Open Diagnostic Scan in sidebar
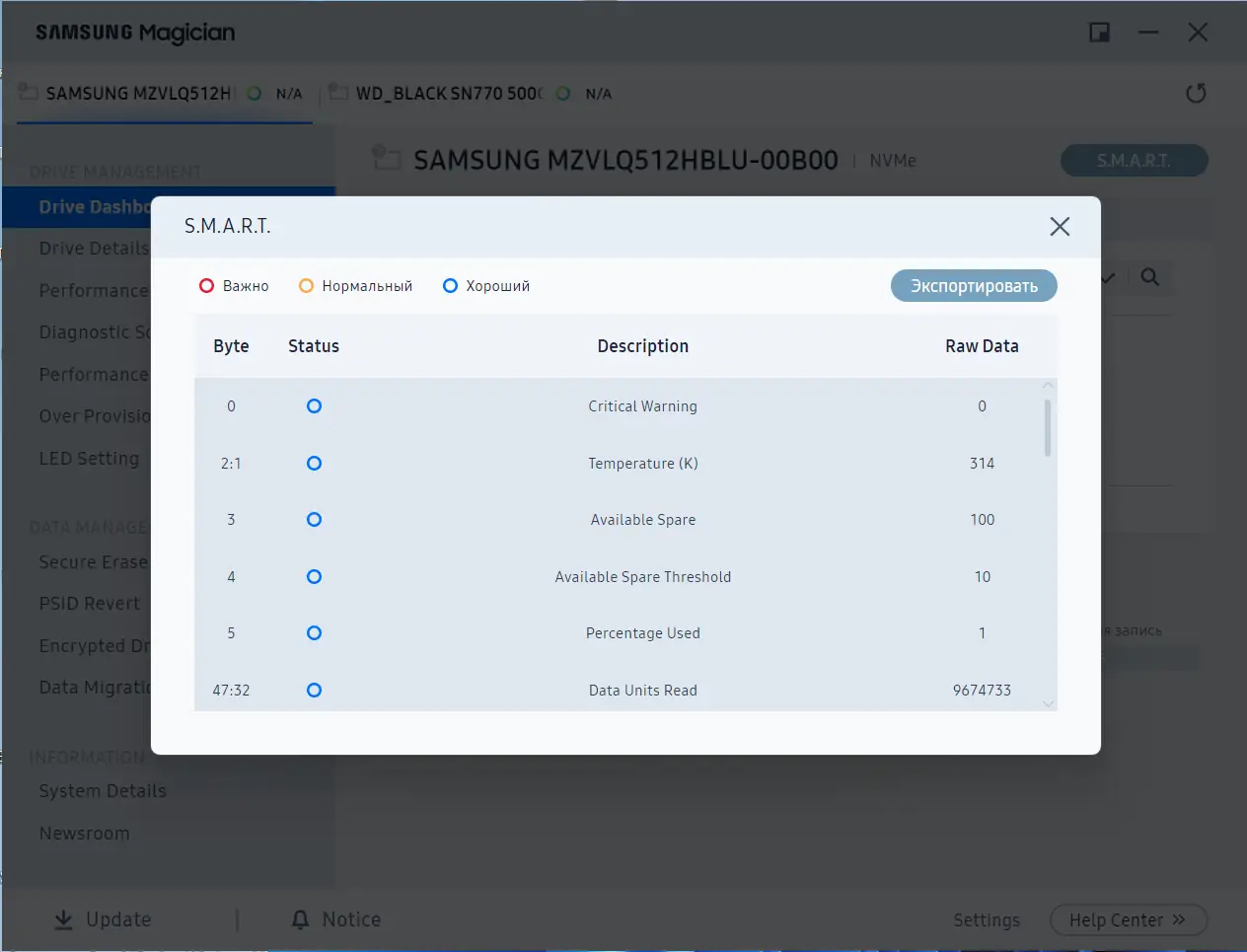Viewport: 1247px width, 952px height. 95,332
